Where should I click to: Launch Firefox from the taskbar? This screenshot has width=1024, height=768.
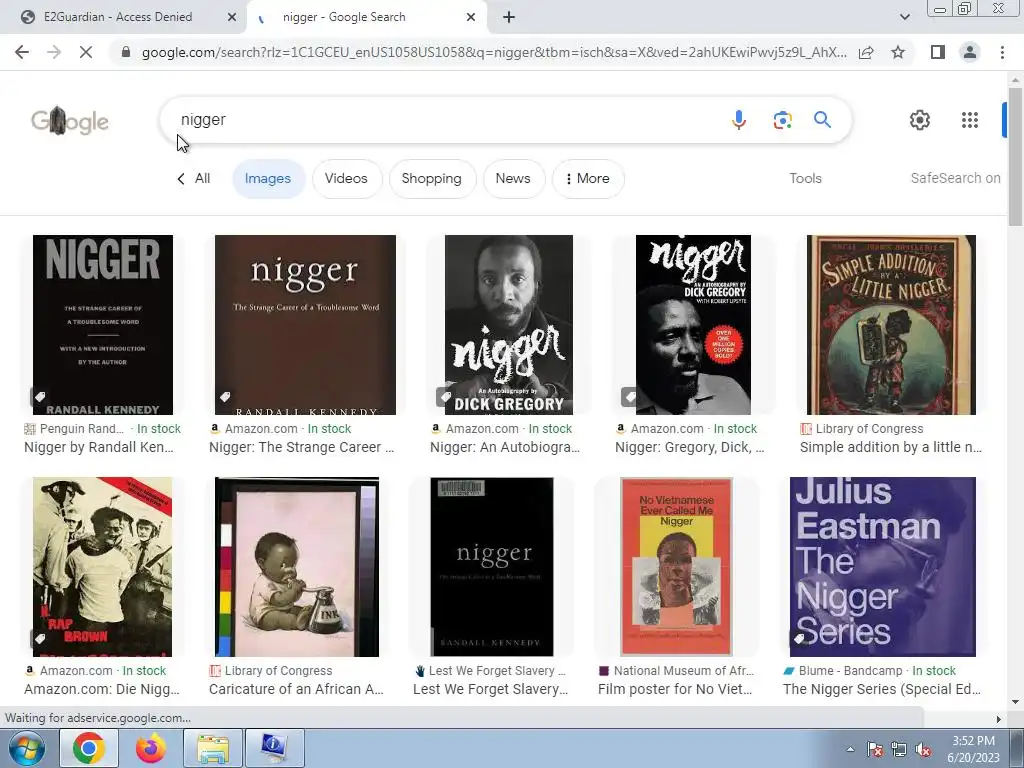click(151, 748)
